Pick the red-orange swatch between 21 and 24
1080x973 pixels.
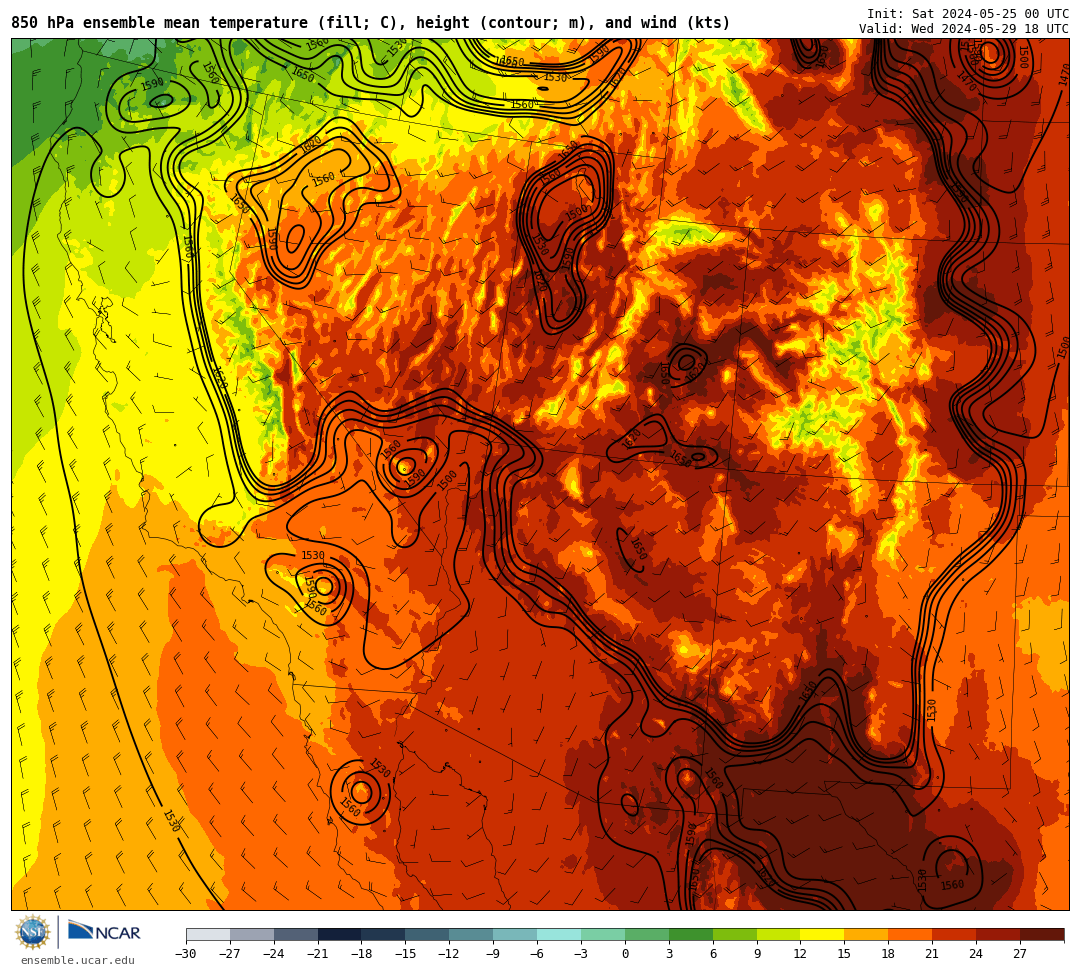[x=955, y=934]
